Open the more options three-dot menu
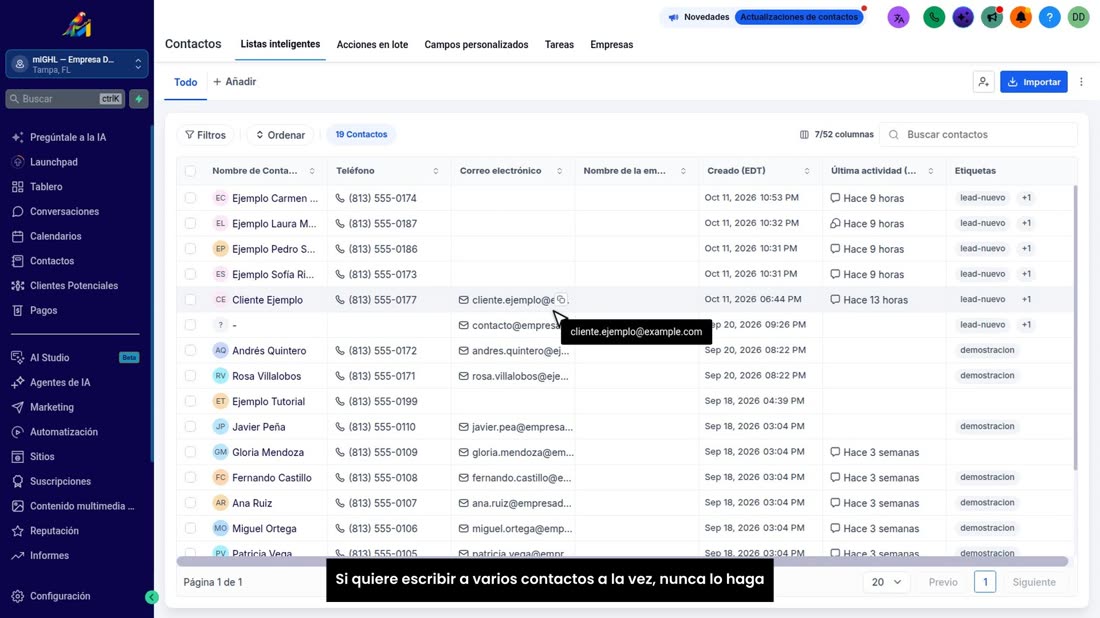This screenshot has height=618, width=1100. pos(1081,82)
